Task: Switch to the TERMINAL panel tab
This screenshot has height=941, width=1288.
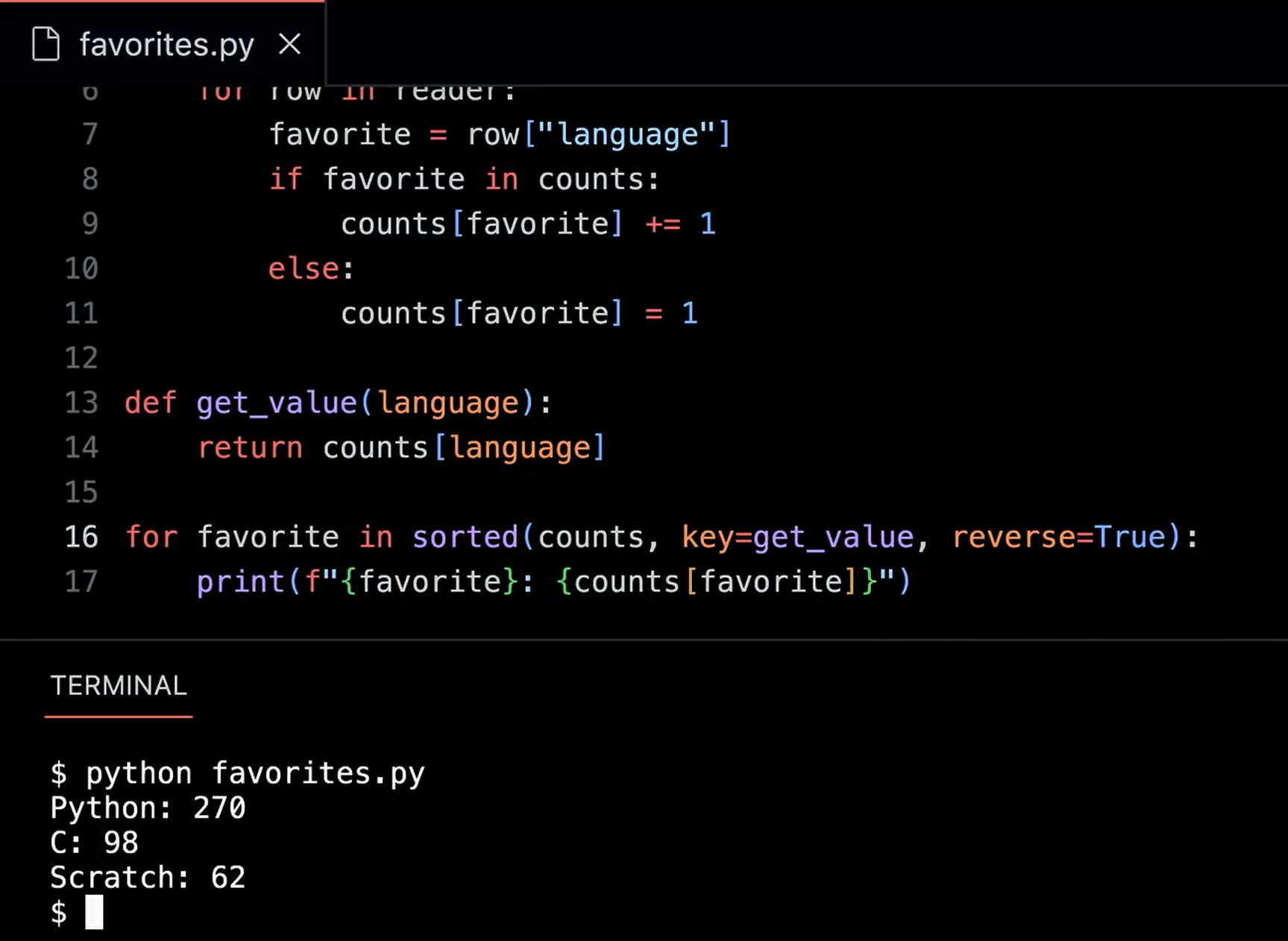Action: (118, 685)
